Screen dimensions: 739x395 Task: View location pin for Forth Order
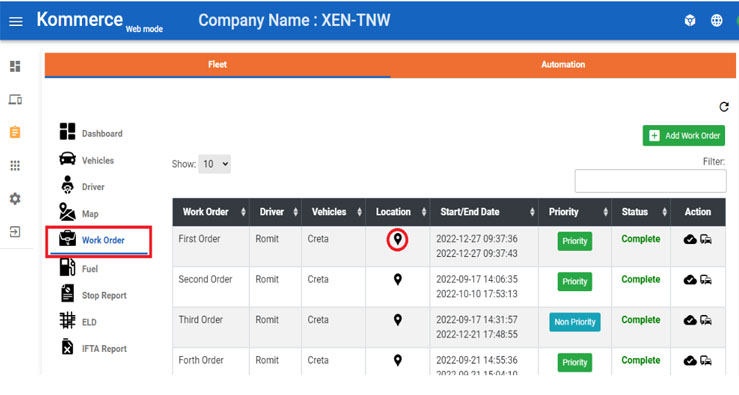click(398, 361)
